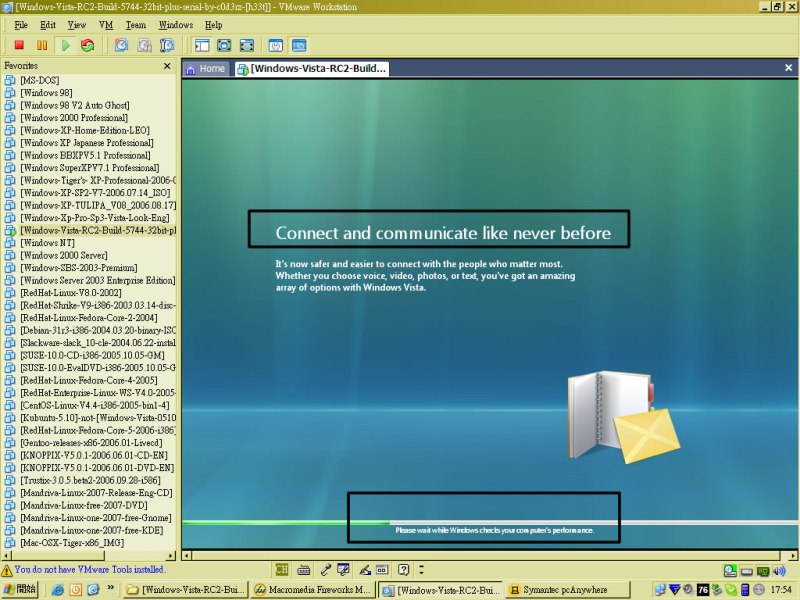Open Symantec pcAnywhere taskbar button
Viewport: 800px width, 600px height.
tap(568, 589)
